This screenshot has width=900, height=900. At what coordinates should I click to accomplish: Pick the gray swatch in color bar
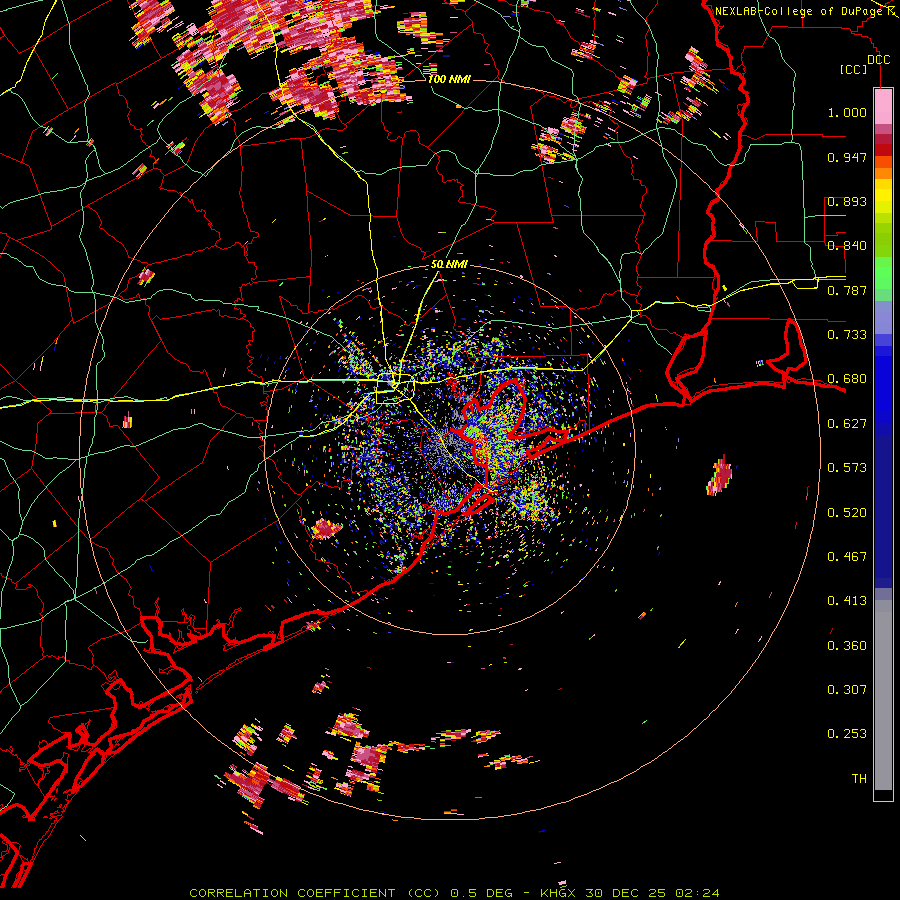pos(883,695)
